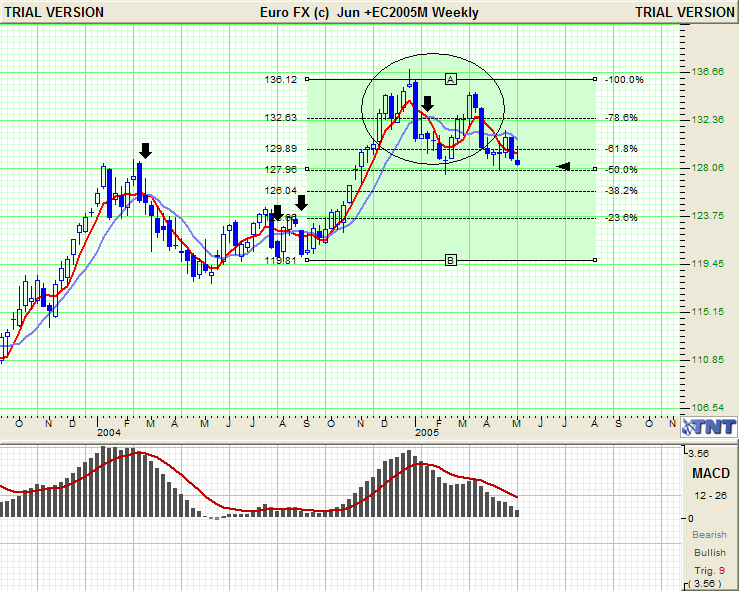Select the -61.8% retracement label

(x=621, y=149)
